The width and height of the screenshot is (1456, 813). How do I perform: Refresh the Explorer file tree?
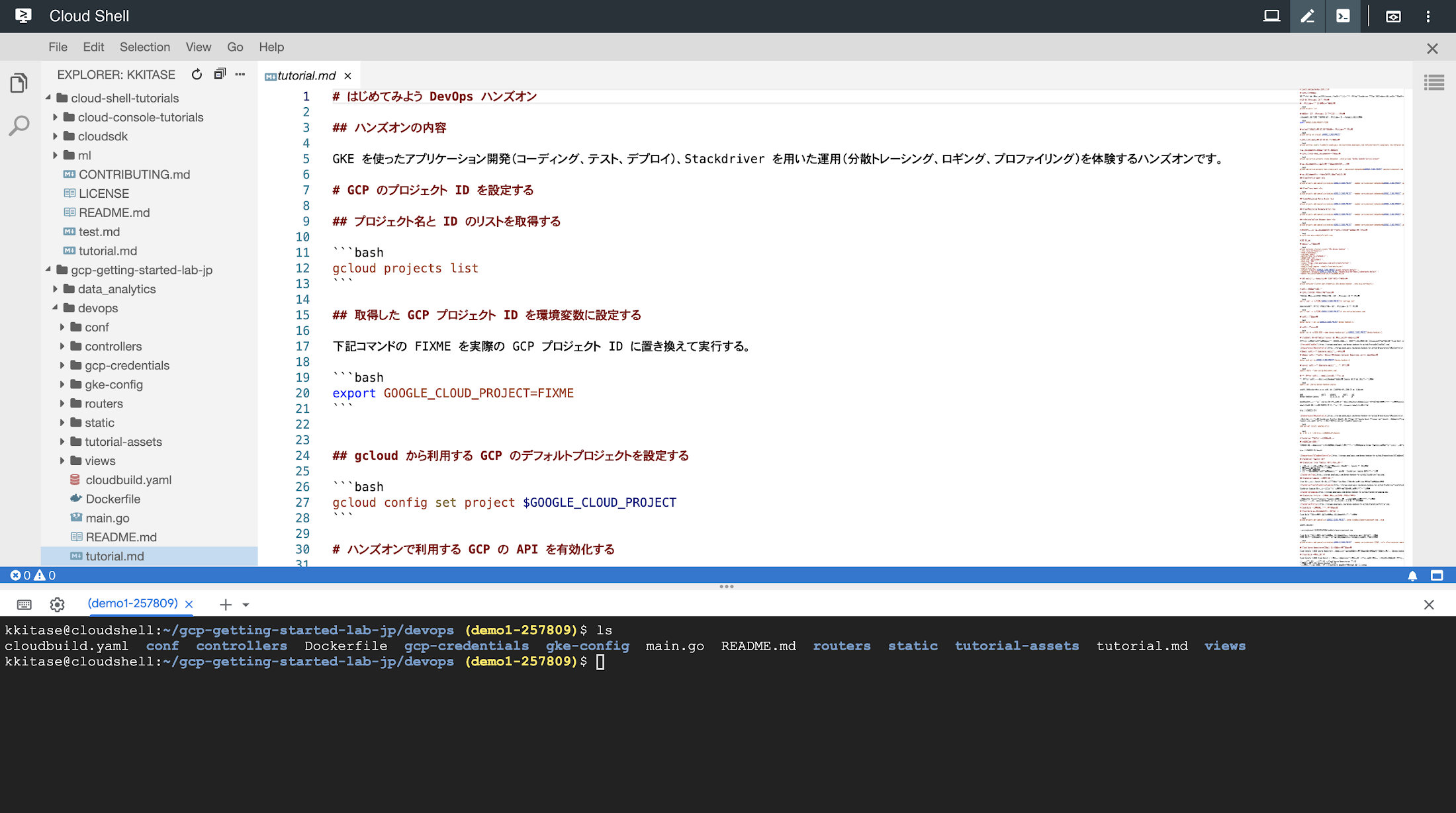197,75
